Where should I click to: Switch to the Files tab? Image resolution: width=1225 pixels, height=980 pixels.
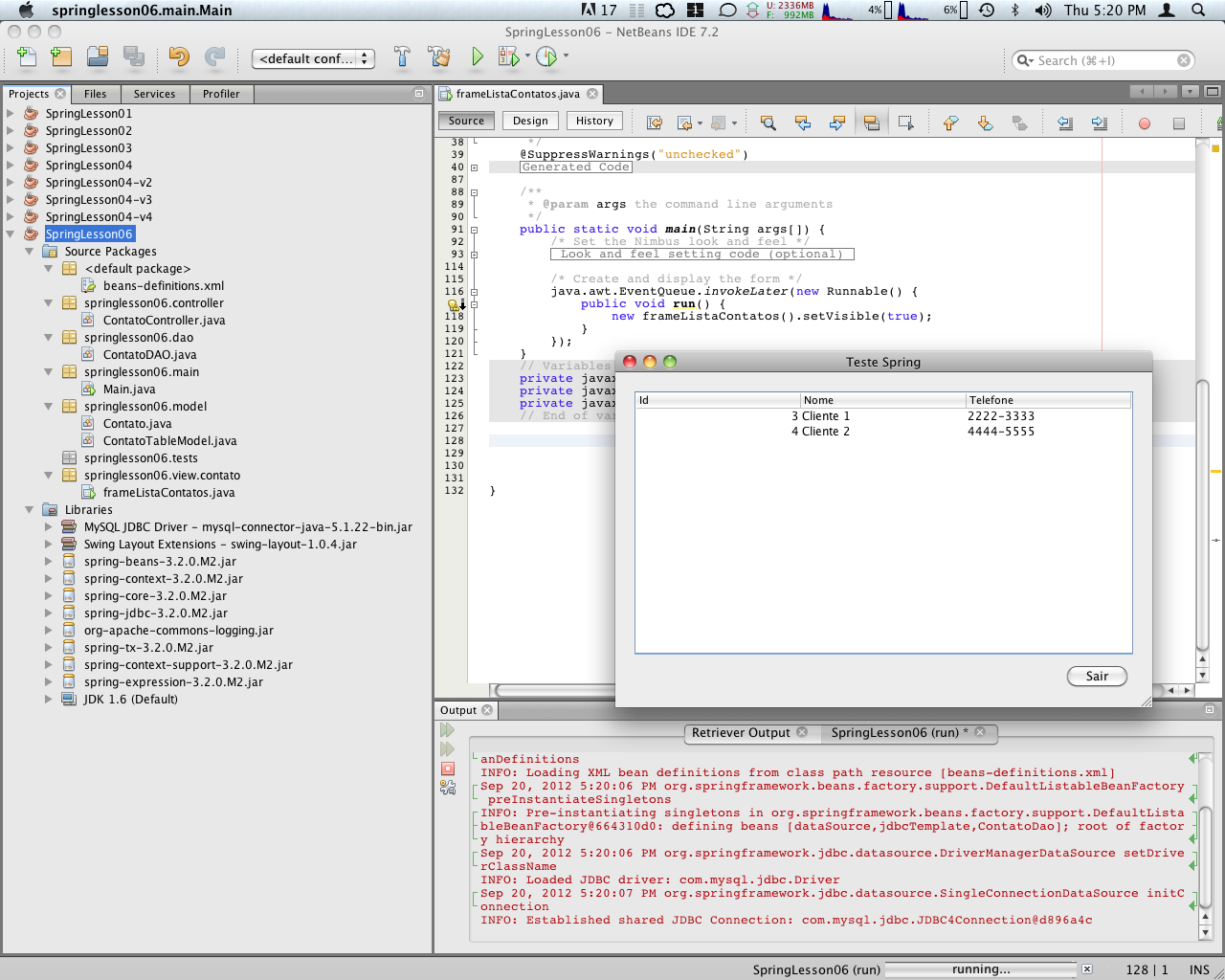(x=95, y=94)
